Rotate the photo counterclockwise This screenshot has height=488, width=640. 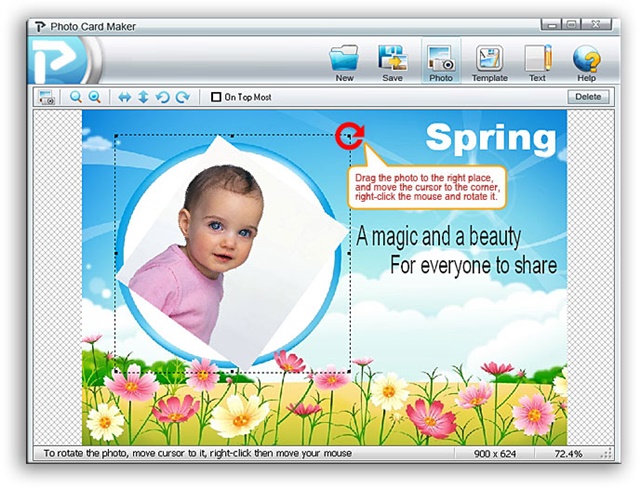tap(163, 97)
